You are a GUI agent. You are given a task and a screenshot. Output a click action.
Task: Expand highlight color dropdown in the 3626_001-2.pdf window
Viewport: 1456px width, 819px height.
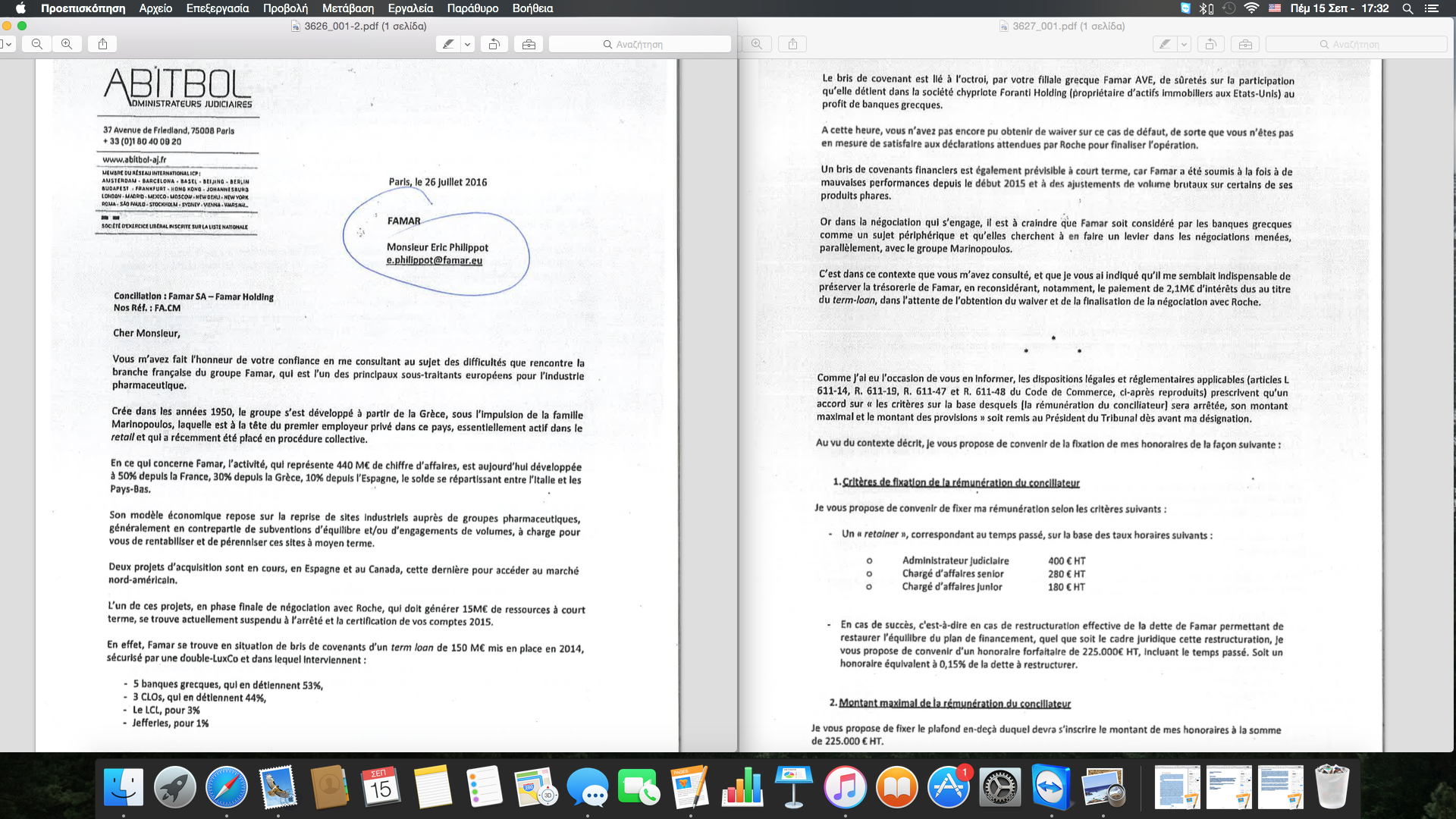coord(467,44)
